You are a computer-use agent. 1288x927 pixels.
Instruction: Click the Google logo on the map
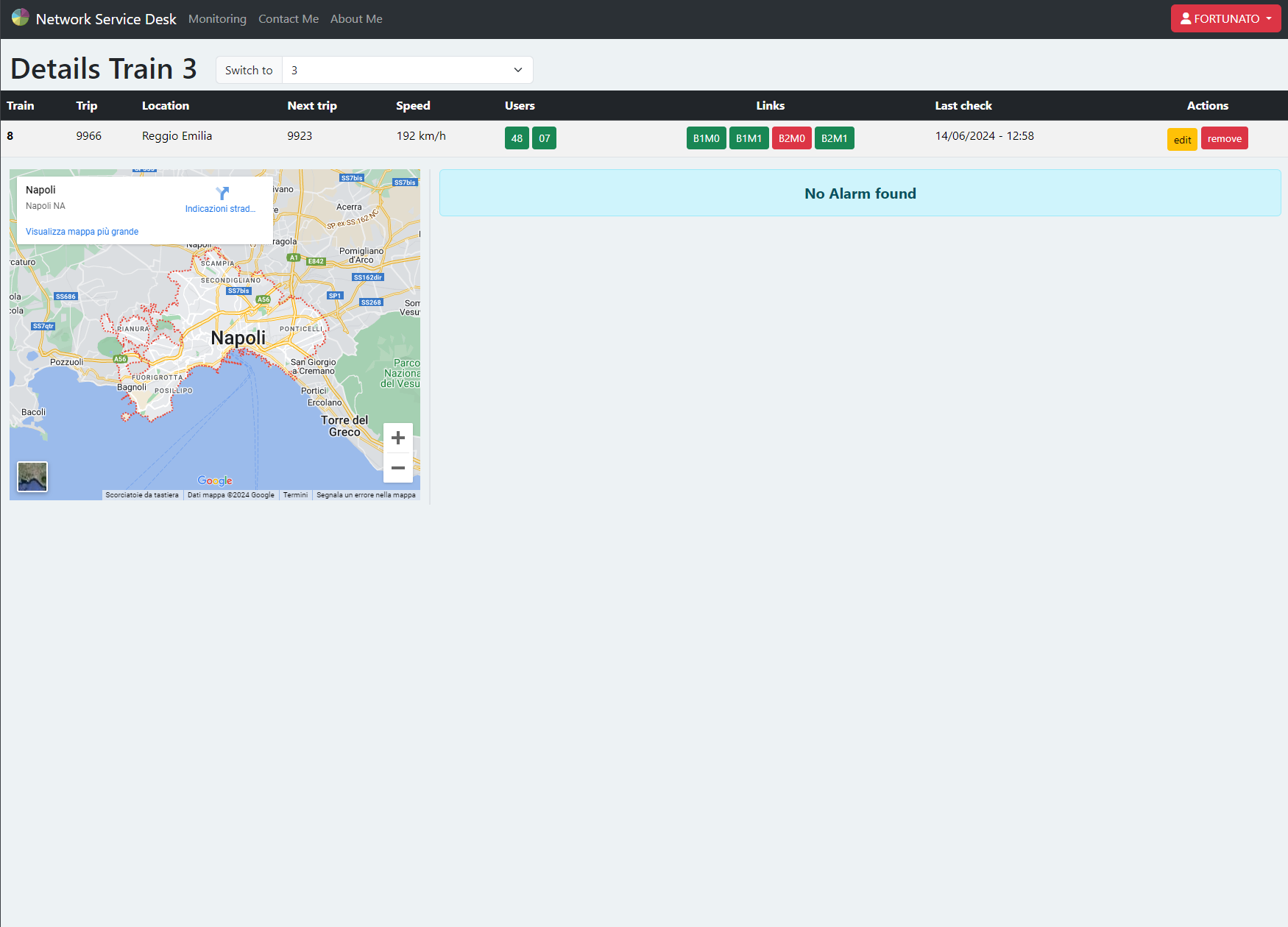click(x=215, y=480)
